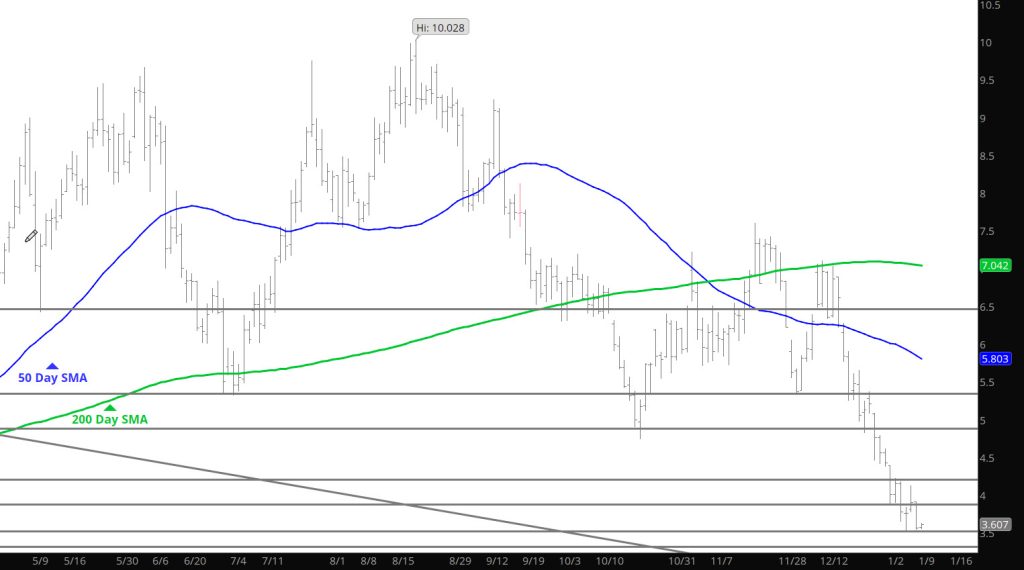Click the pencil drawing tool icon
1024x570 pixels.
click(x=31, y=236)
